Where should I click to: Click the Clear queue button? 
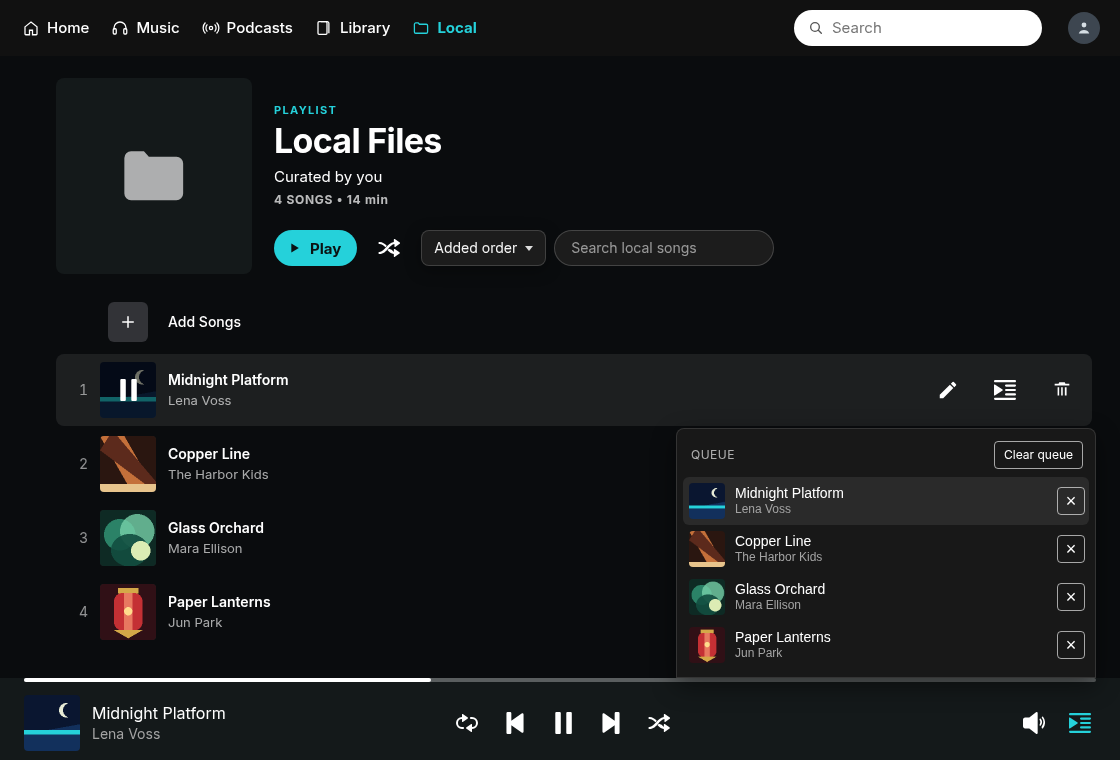point(1038,455)
